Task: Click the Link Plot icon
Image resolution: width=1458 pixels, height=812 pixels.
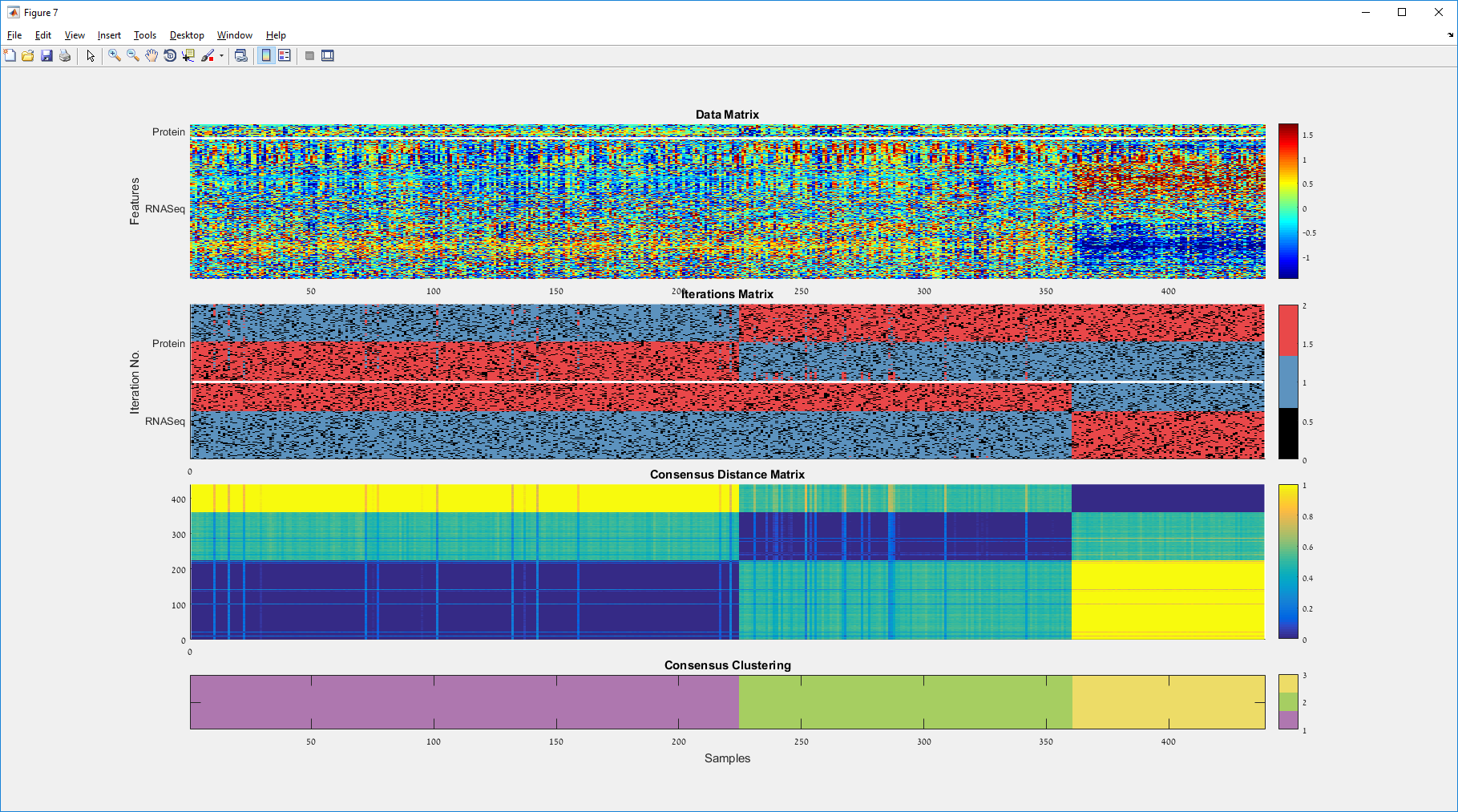Action: [x=240, y=55]
